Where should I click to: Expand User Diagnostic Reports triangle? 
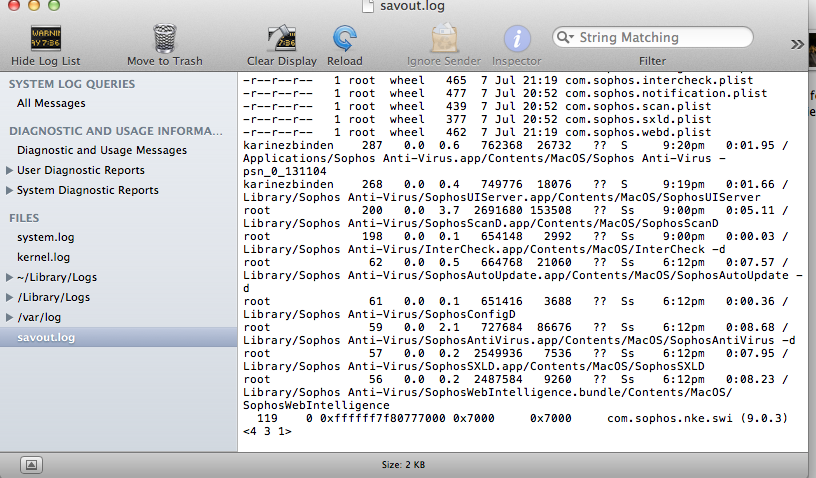[9, 170]
